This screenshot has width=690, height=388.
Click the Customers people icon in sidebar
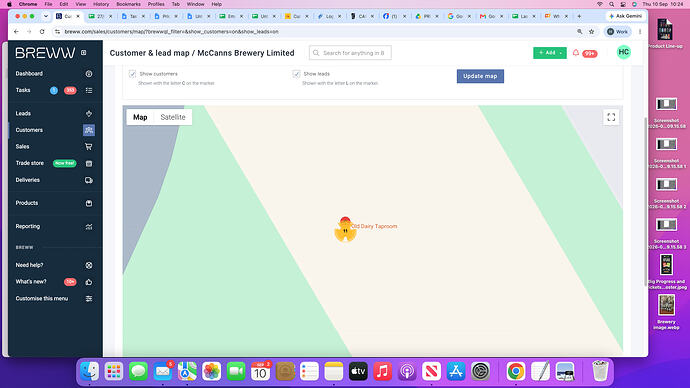point(89,130)
